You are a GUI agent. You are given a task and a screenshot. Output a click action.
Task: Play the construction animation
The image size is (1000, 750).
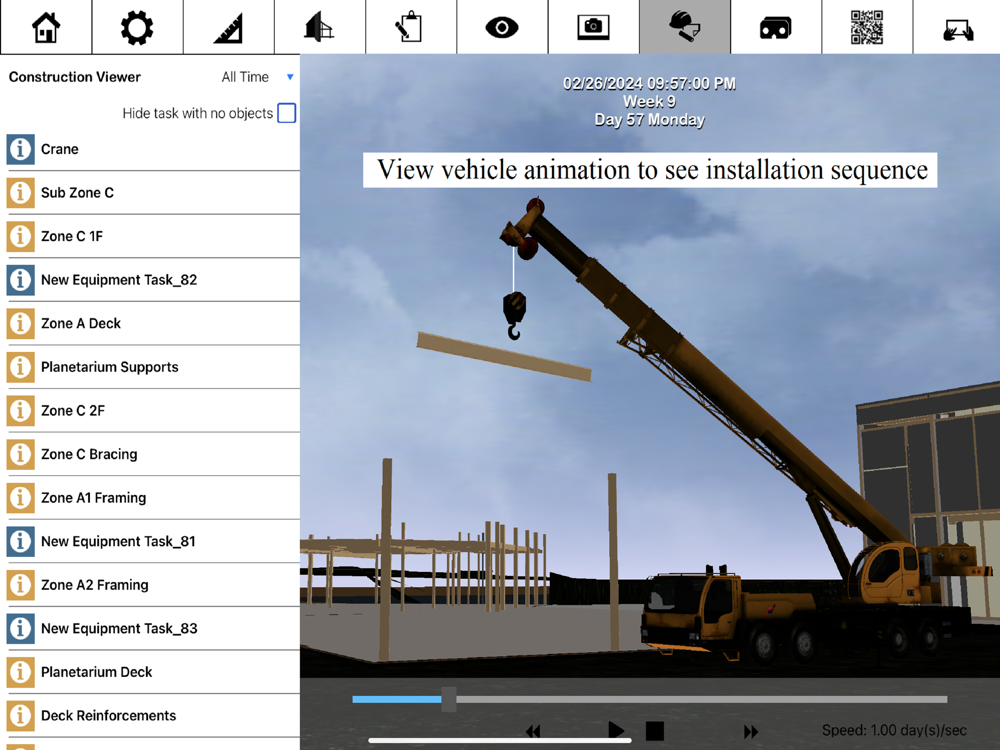pyautogui.click(x=615, y=731)
